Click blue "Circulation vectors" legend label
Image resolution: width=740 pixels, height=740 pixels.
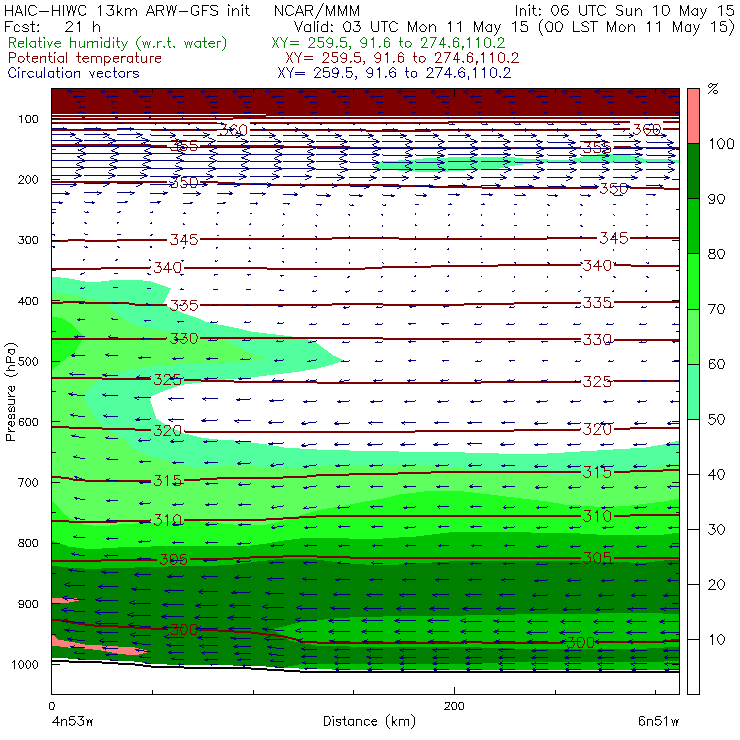tap(74, 73)
